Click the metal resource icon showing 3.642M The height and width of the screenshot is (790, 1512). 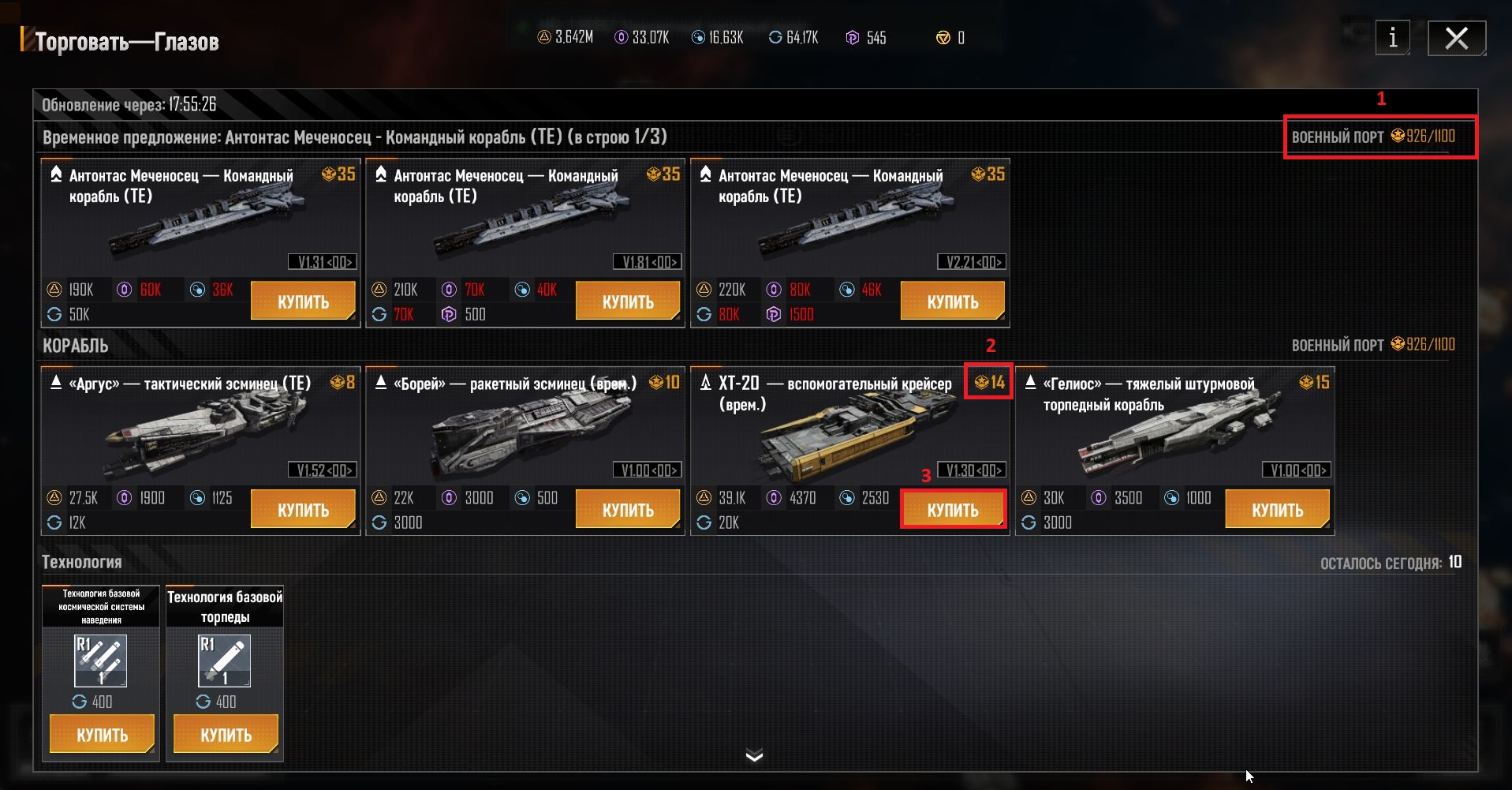click(x=544, y=37)
